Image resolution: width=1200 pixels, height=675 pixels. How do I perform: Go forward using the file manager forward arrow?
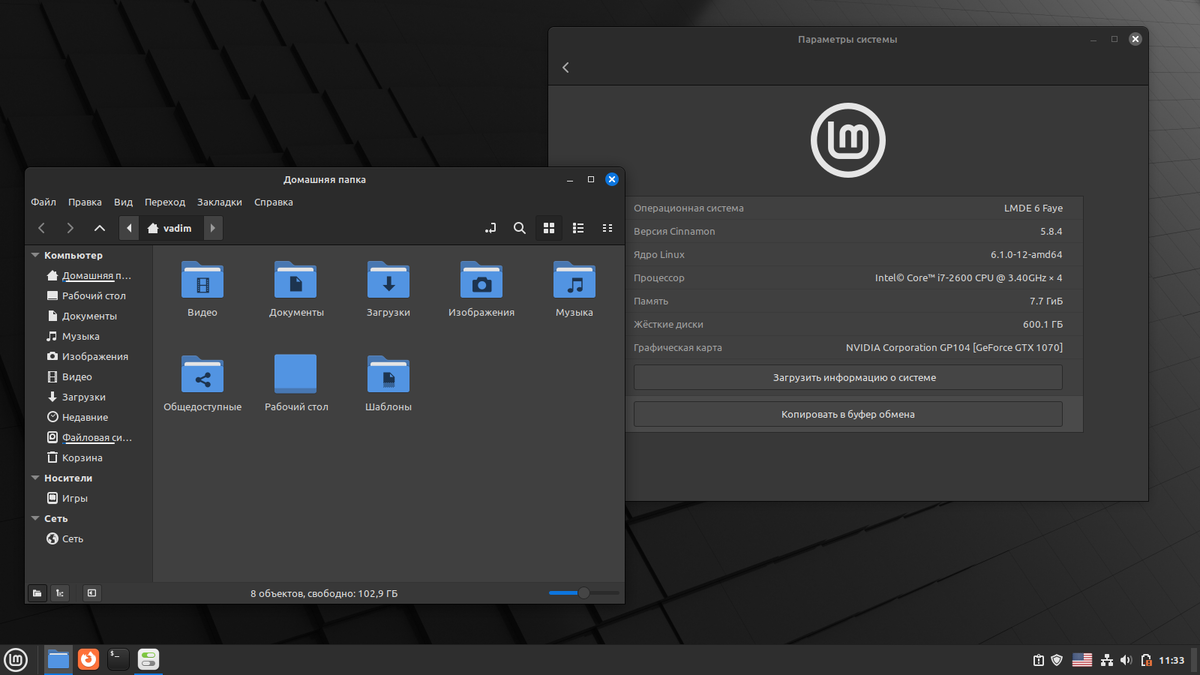[x=70, y=228]
